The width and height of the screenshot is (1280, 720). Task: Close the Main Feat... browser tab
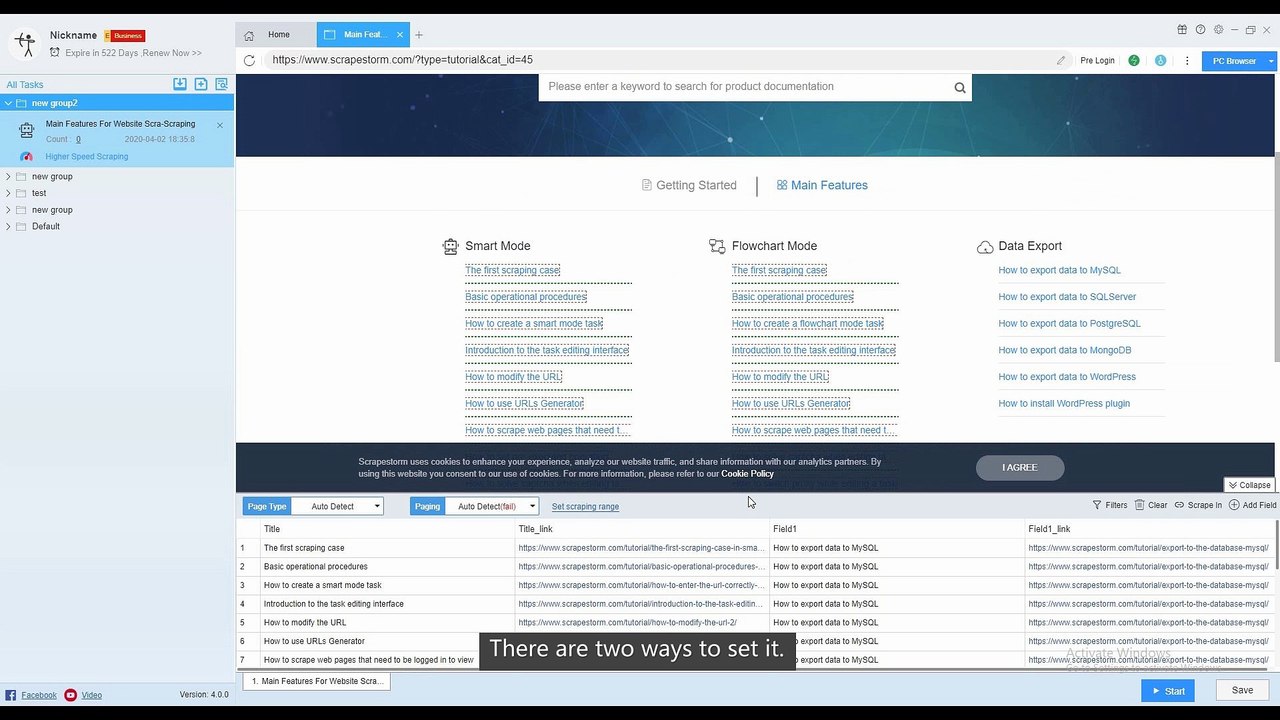400,35
